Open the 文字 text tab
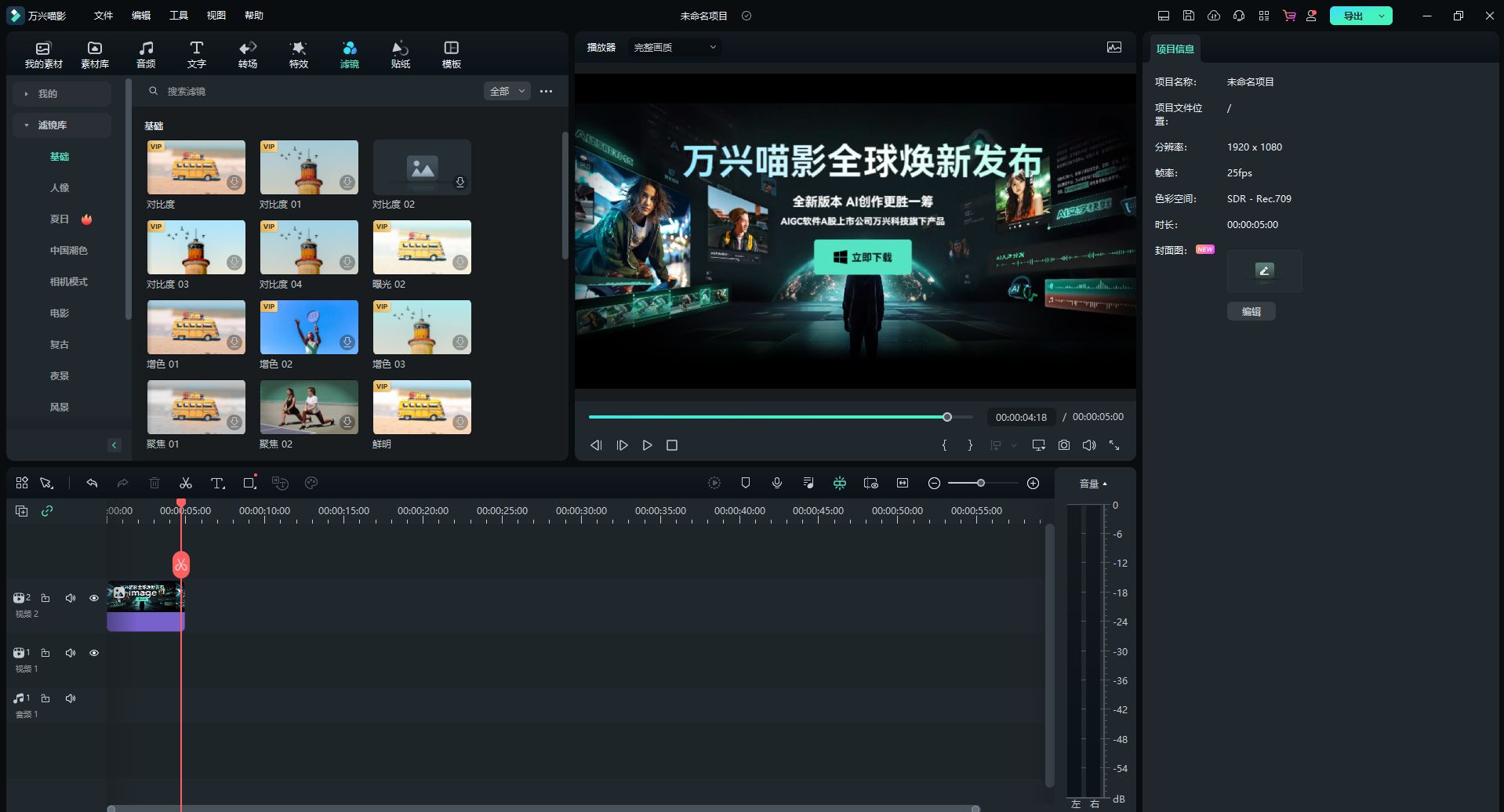This screenshot has height=812, width=1504. pyautogui.click(x=197, y=54)
